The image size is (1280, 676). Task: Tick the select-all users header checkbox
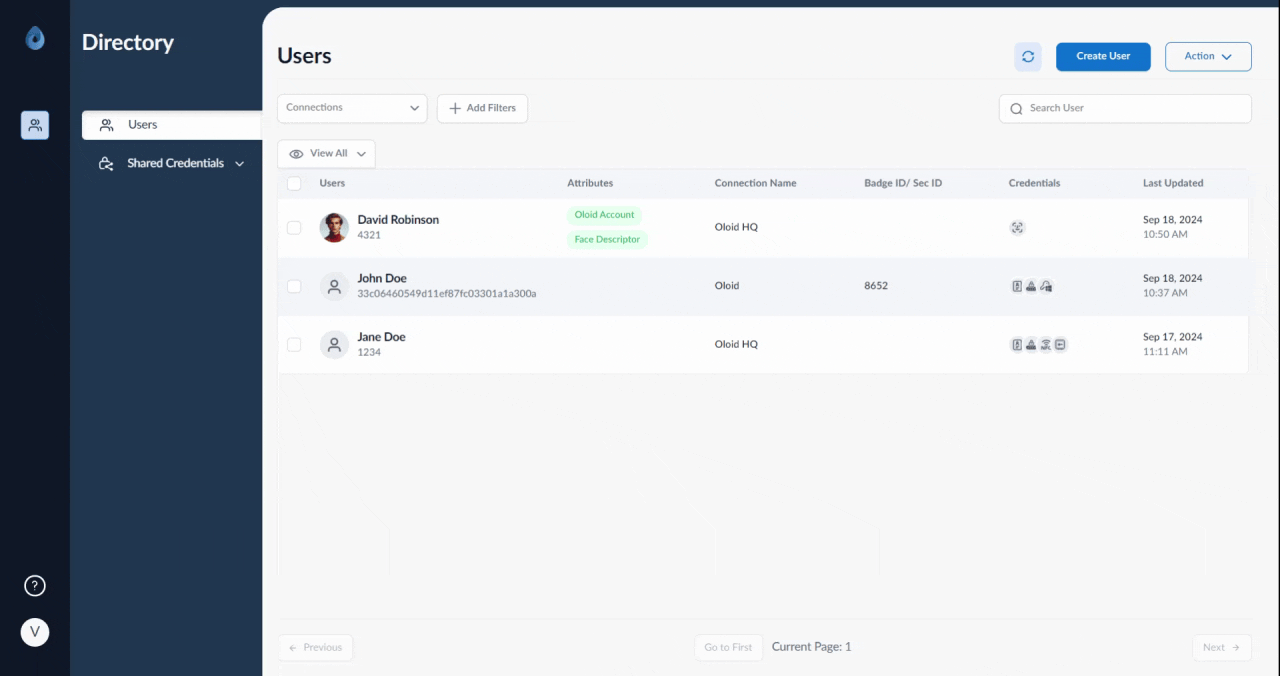(x=294, y=183)
